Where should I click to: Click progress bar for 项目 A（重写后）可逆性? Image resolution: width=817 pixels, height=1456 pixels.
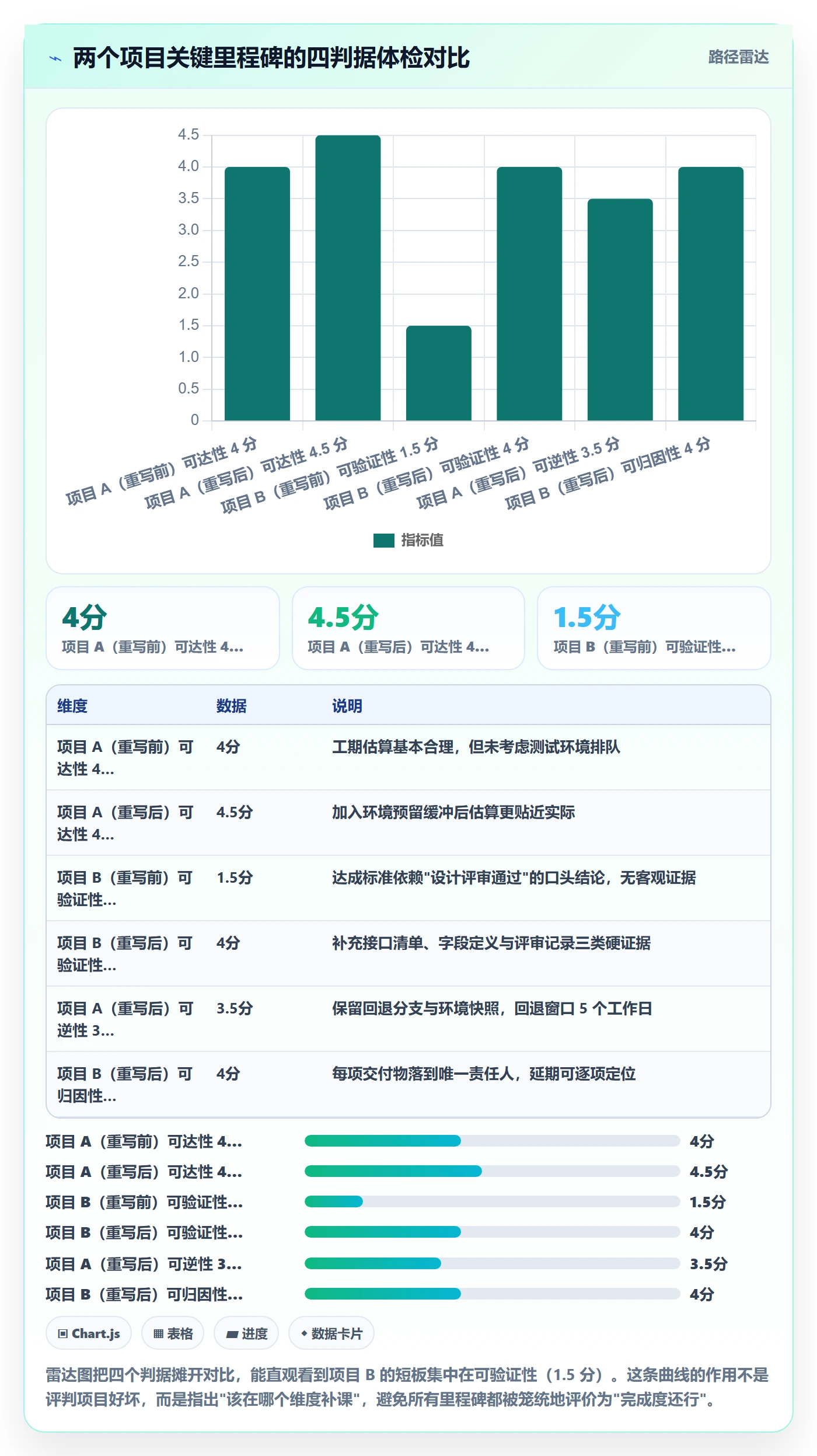click(493, 1263)
